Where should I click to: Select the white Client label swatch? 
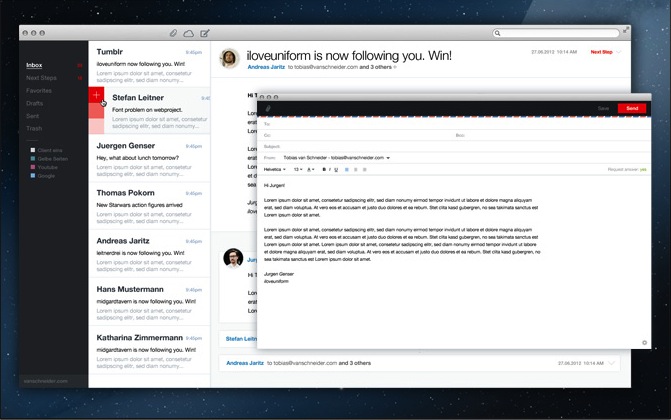33,150
